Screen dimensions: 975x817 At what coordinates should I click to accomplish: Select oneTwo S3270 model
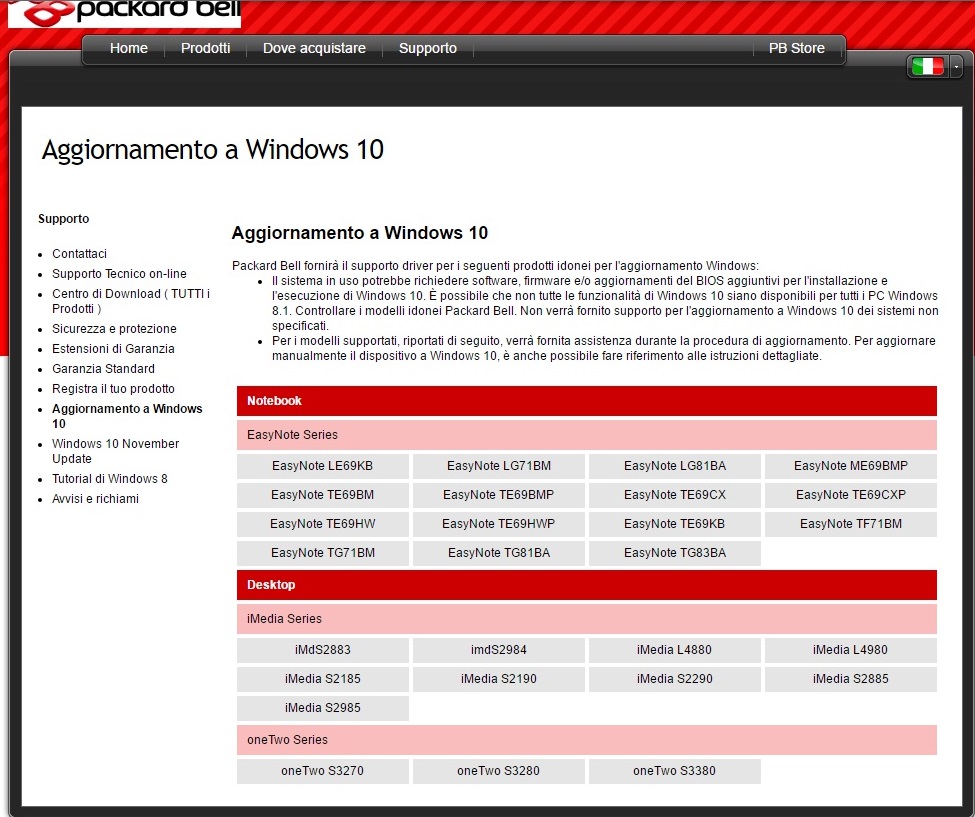(323, 771)
